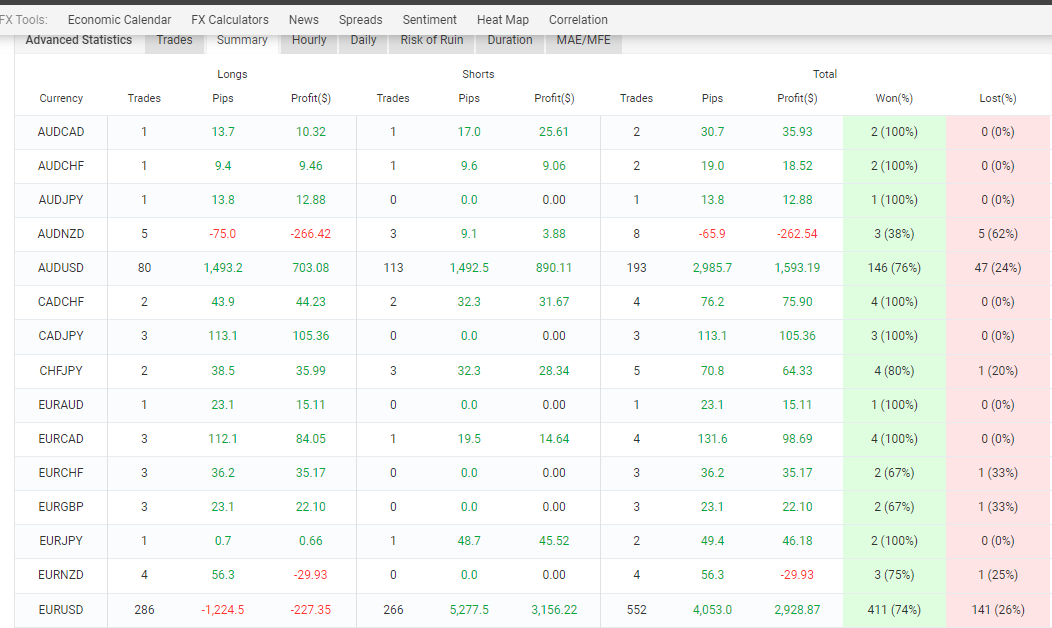Click EURNZD won cell 3 (75%)
The image size is (1052, 628).
pos(894,574)
